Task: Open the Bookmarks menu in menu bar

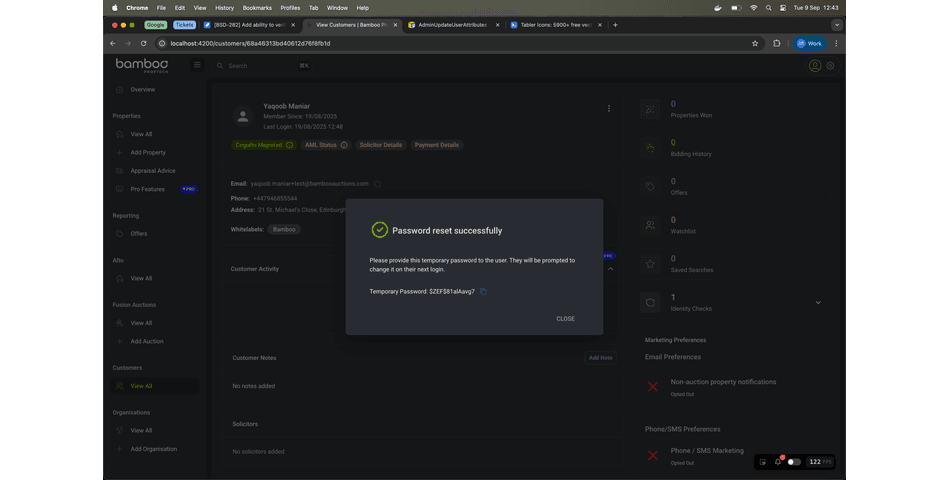Action: pos(257,8)
